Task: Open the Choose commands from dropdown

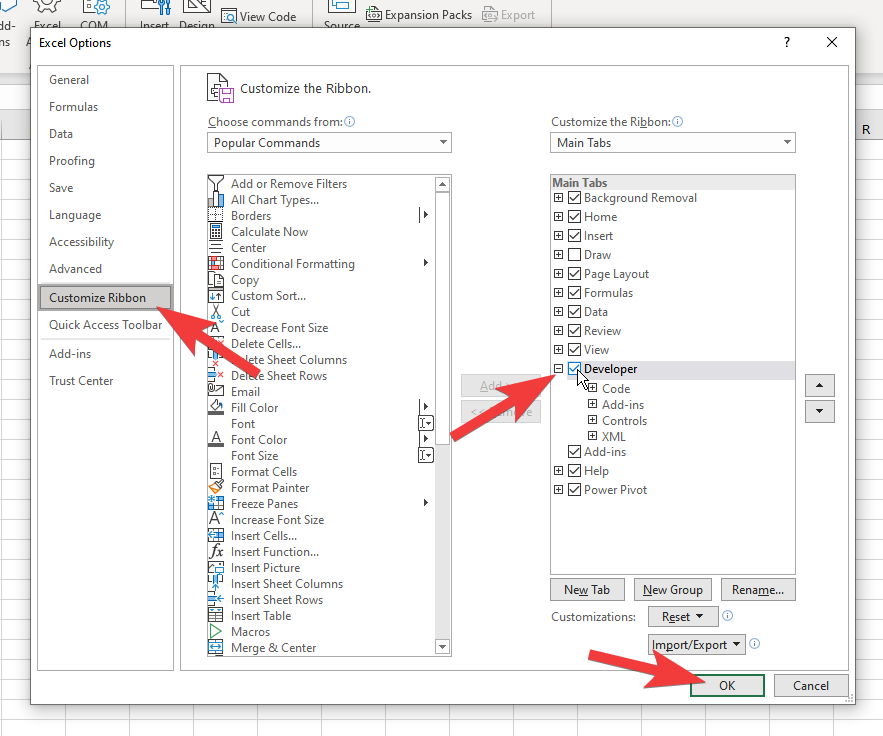Action: click(x=330, y=143)
